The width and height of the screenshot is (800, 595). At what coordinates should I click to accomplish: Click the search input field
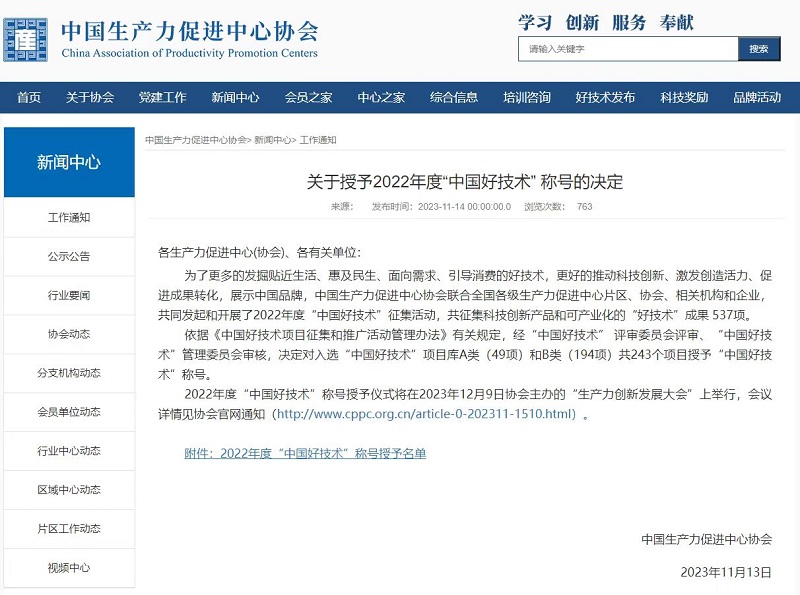tap(627, 48)
